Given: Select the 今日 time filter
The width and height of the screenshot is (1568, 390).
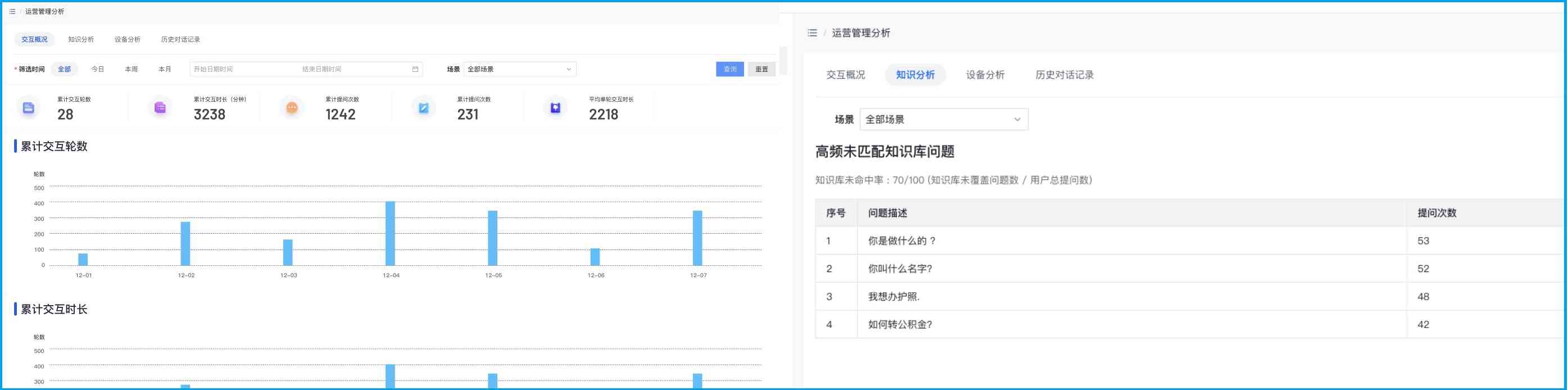Looking at the screenshot, I should tap(97, 69).
